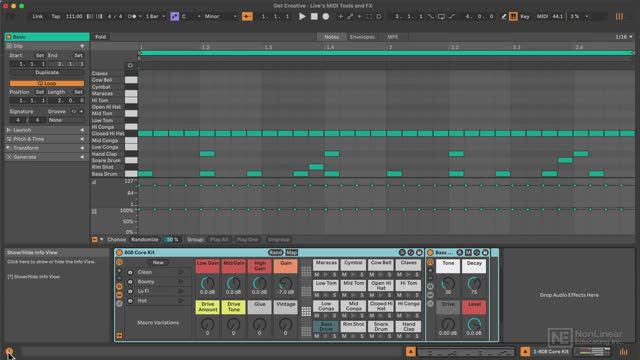640x360 pixels.
Task: Switch to the MPE tab
Action: tap(392, 37)
